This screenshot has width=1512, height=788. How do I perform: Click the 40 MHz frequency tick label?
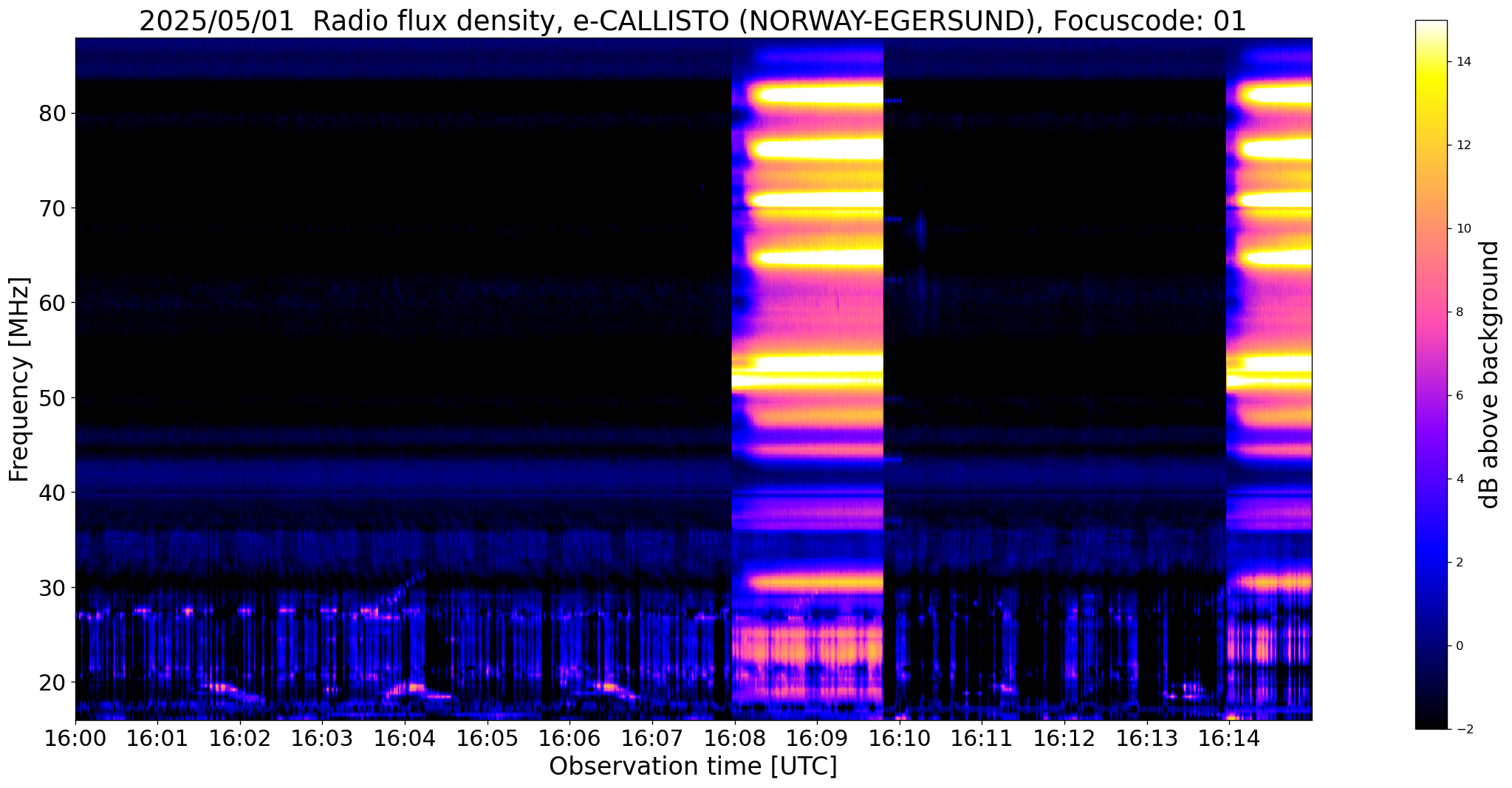click(54, 493)
